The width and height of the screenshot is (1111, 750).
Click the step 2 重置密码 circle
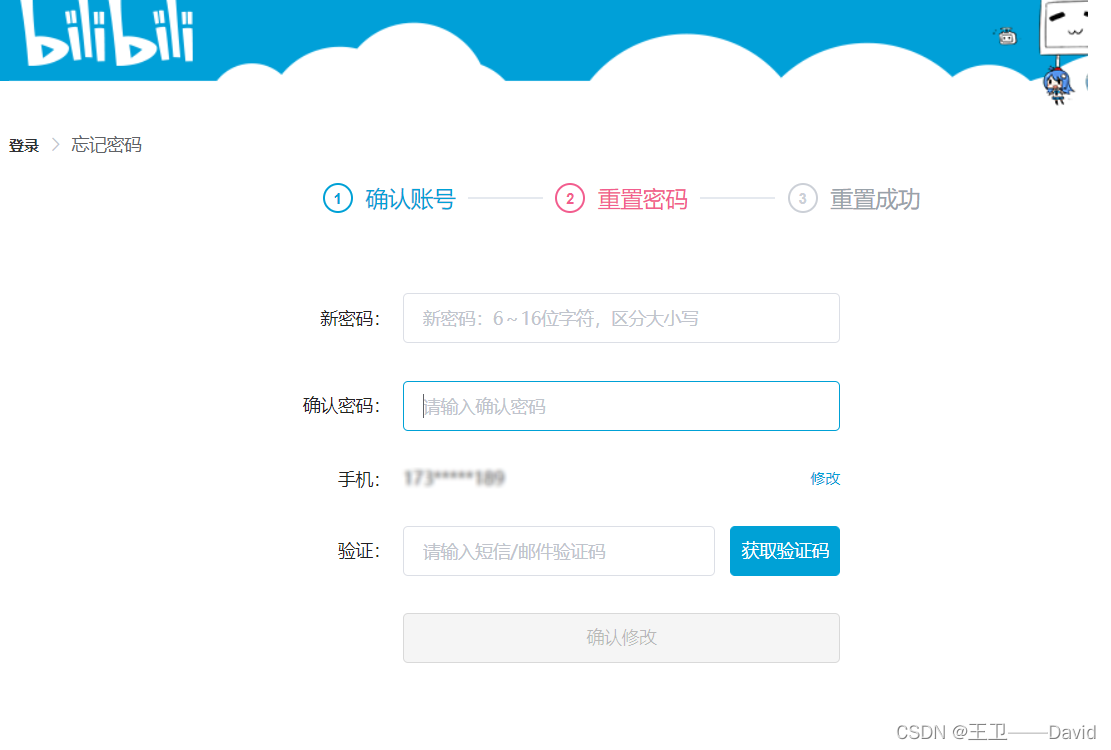coord(569,199)
